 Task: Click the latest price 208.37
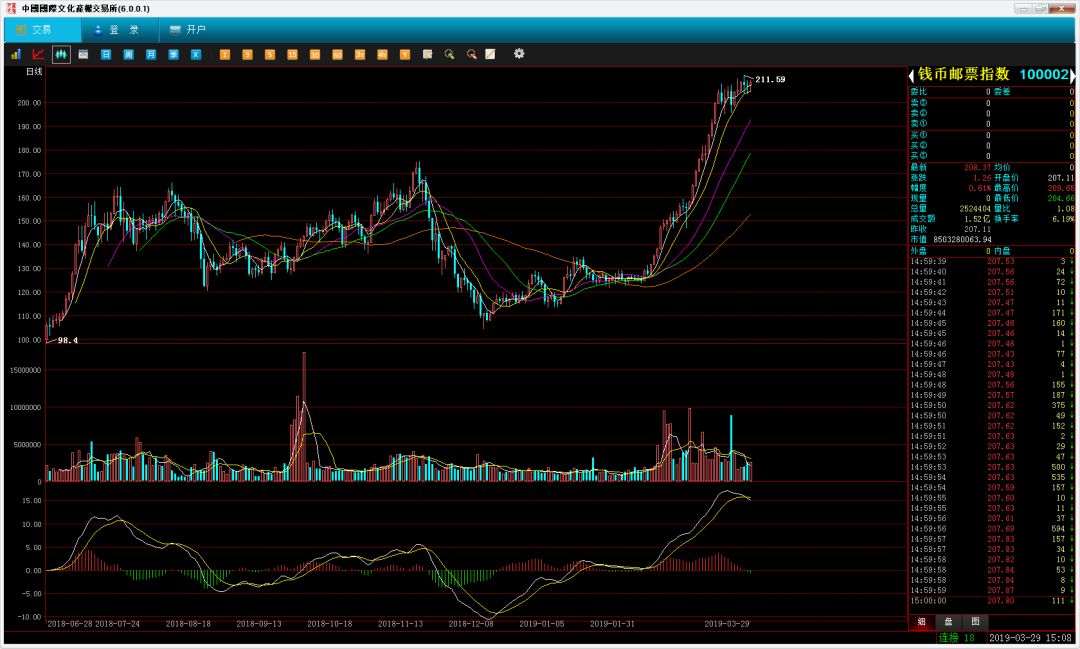[977, 167]
